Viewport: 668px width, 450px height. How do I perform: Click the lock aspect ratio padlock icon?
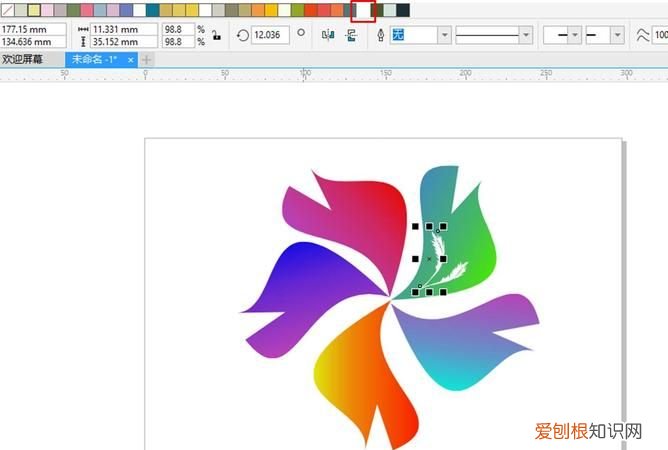pyautogui.click(x=216, y=36)
